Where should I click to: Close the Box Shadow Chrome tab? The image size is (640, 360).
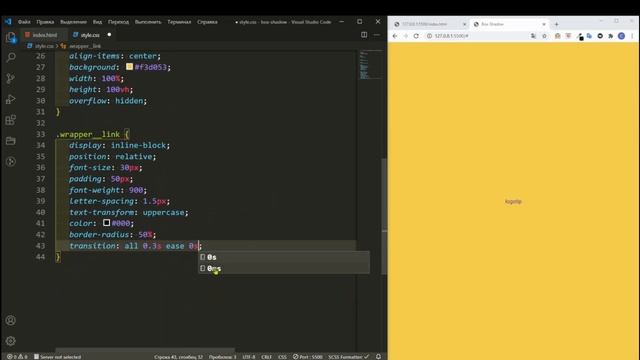(x=544, y=24)
